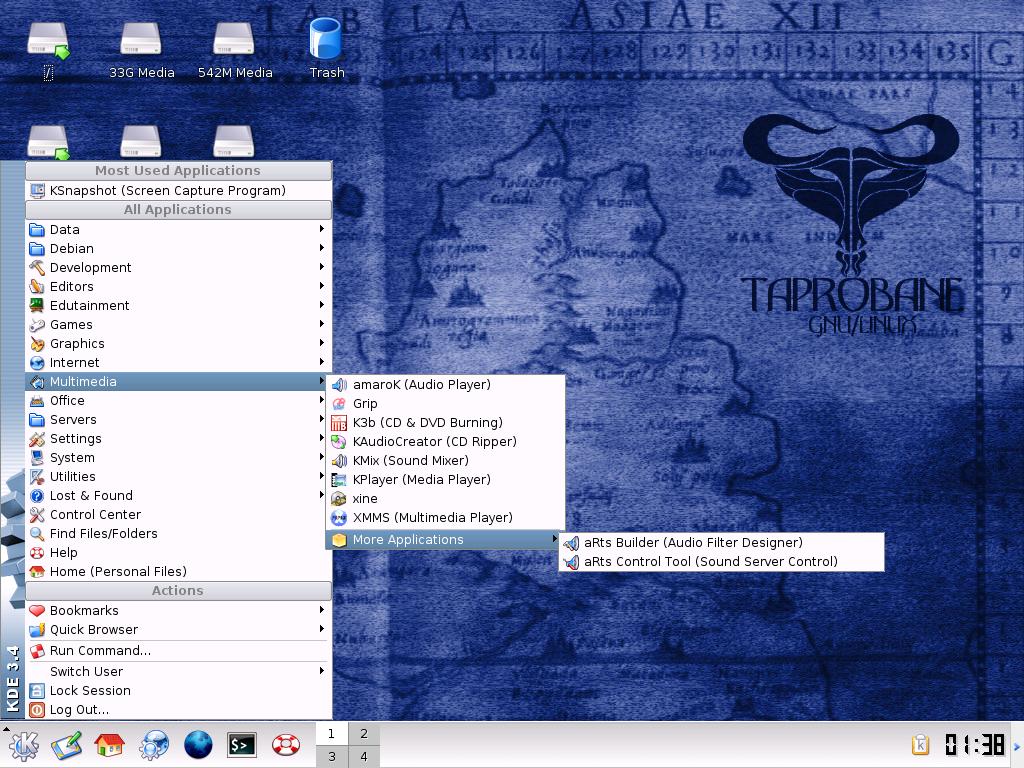Launch xine from the Multimedia submenu

click(445, 498)
